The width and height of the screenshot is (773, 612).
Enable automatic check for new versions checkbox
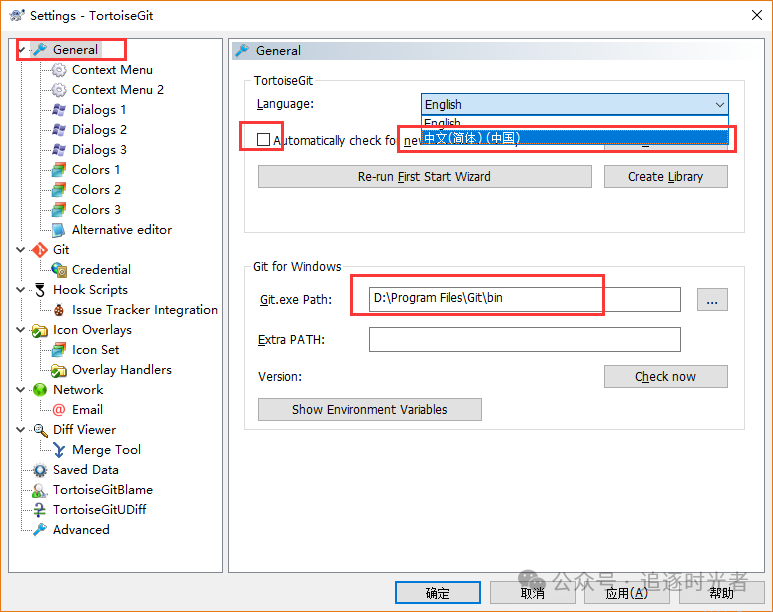pyautogui.click(x=264, y=140)
